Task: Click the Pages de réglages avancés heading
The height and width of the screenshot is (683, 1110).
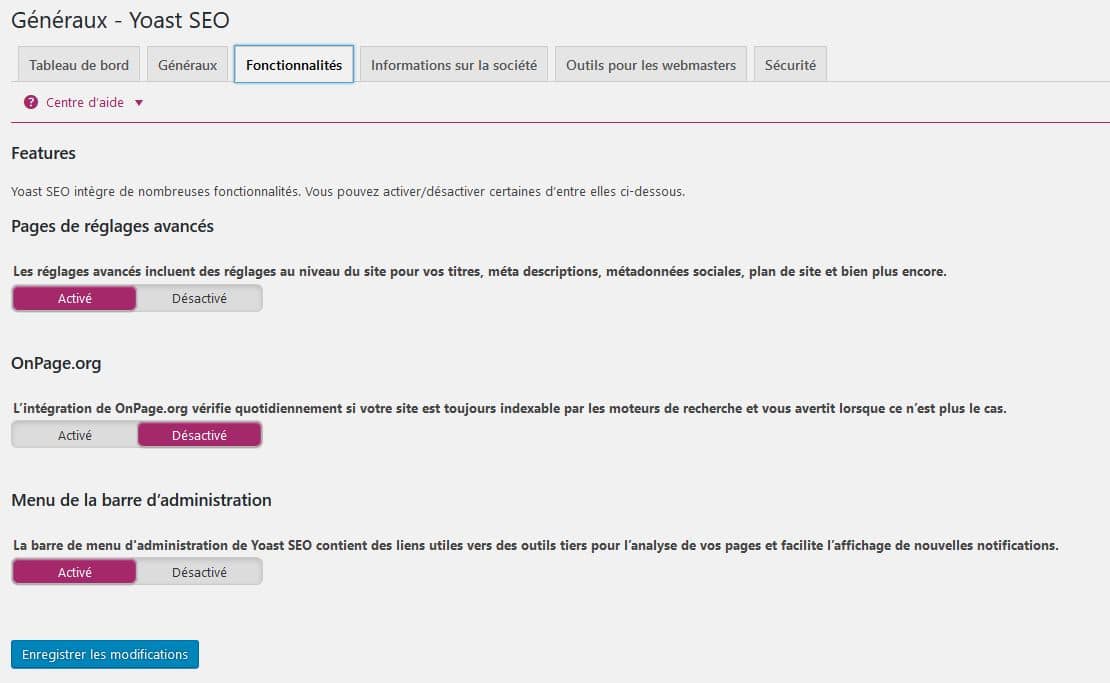Action: pos(113,226)
